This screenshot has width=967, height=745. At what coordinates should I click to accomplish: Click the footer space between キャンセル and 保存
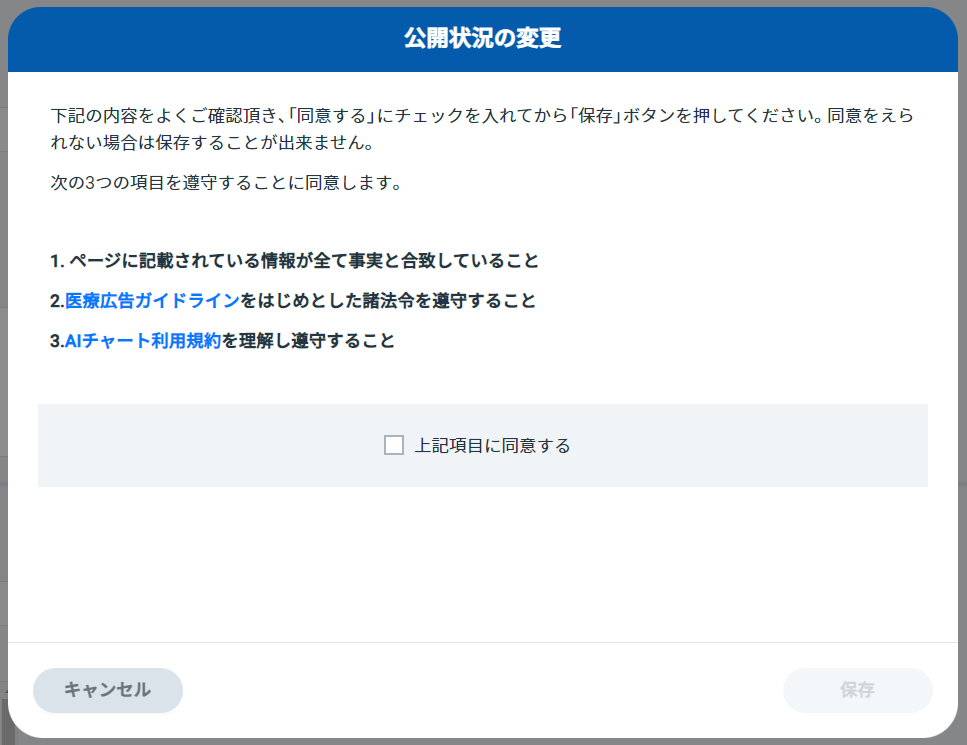483,690
